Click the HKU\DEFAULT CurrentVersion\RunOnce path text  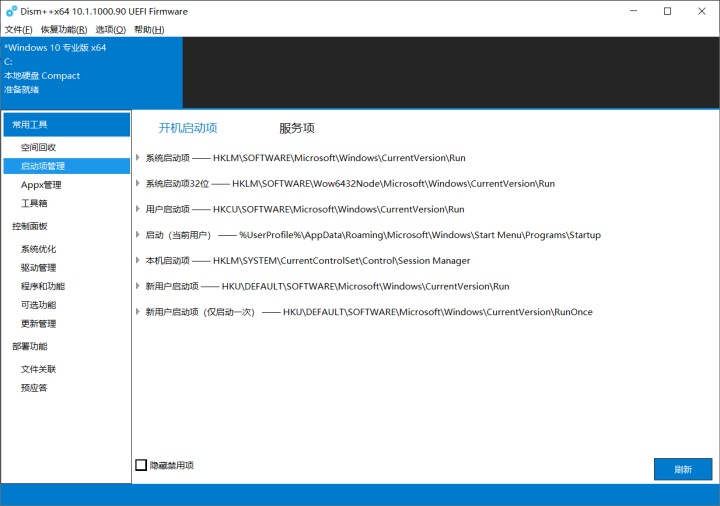438,312
